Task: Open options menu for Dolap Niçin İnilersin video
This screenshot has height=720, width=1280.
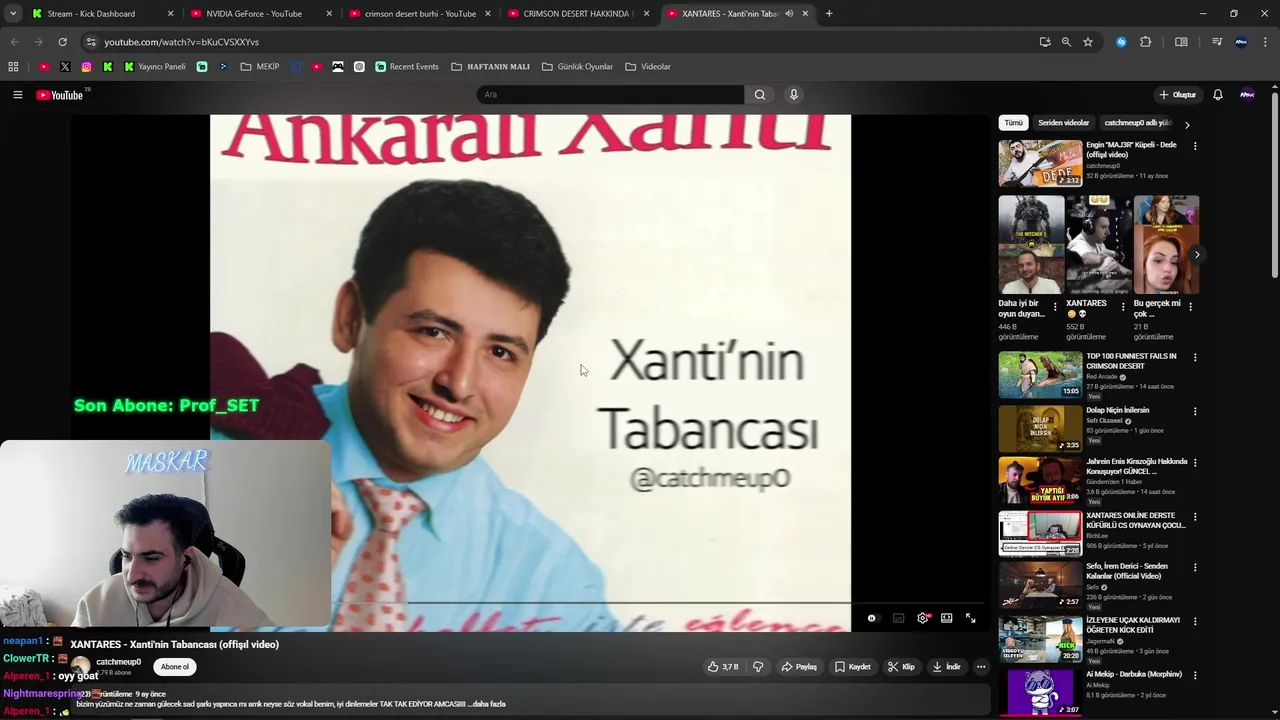Action: pos(1194,411)
